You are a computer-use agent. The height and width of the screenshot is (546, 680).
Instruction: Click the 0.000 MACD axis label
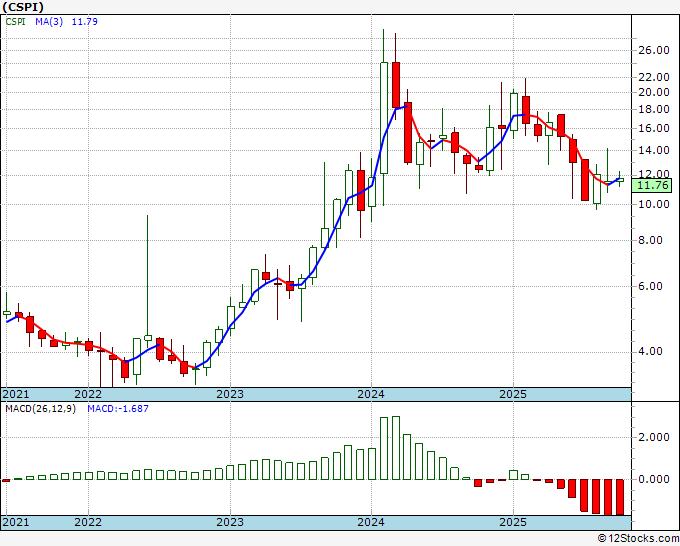[x=654, y=479]
